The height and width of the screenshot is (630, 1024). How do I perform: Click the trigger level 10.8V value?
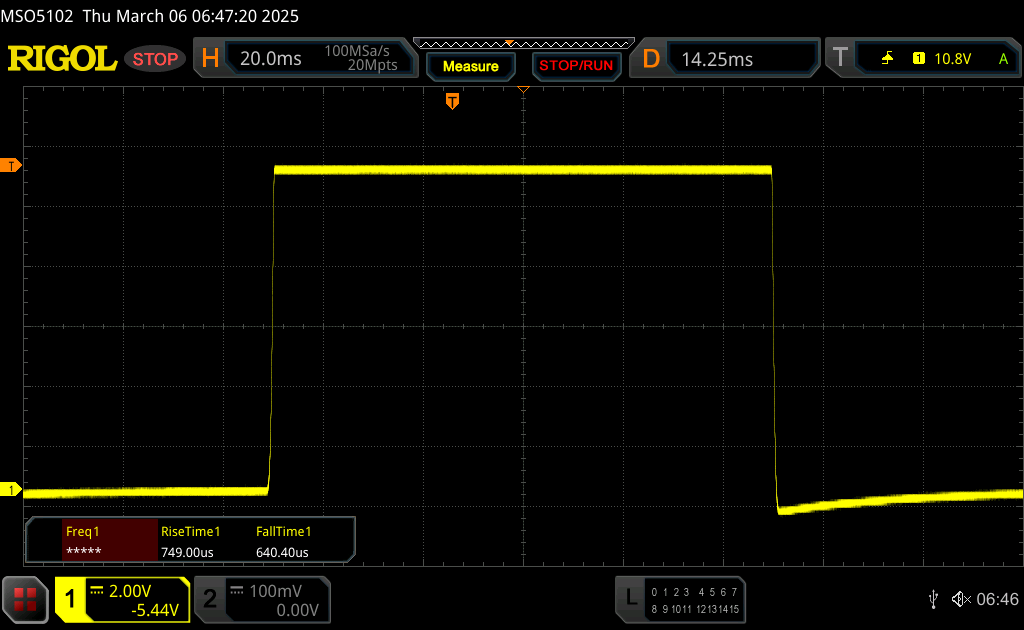[952, 59]
